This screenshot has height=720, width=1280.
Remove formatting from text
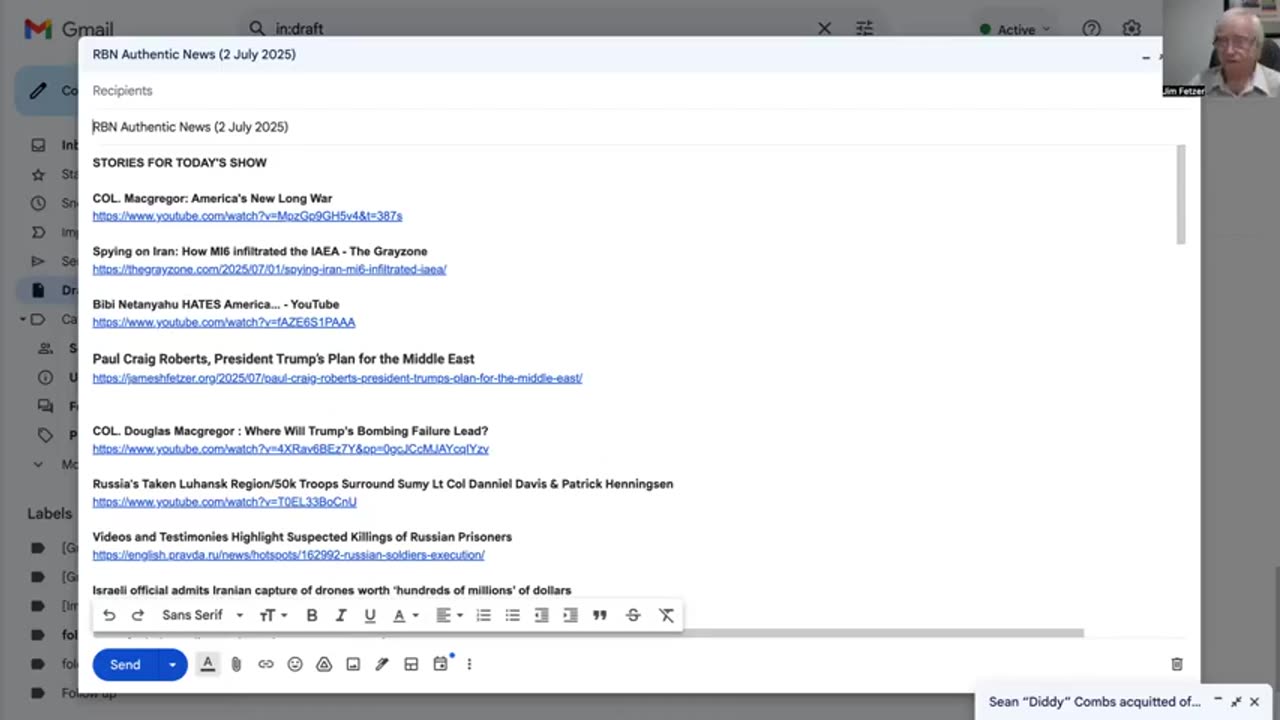click(666, 615)
